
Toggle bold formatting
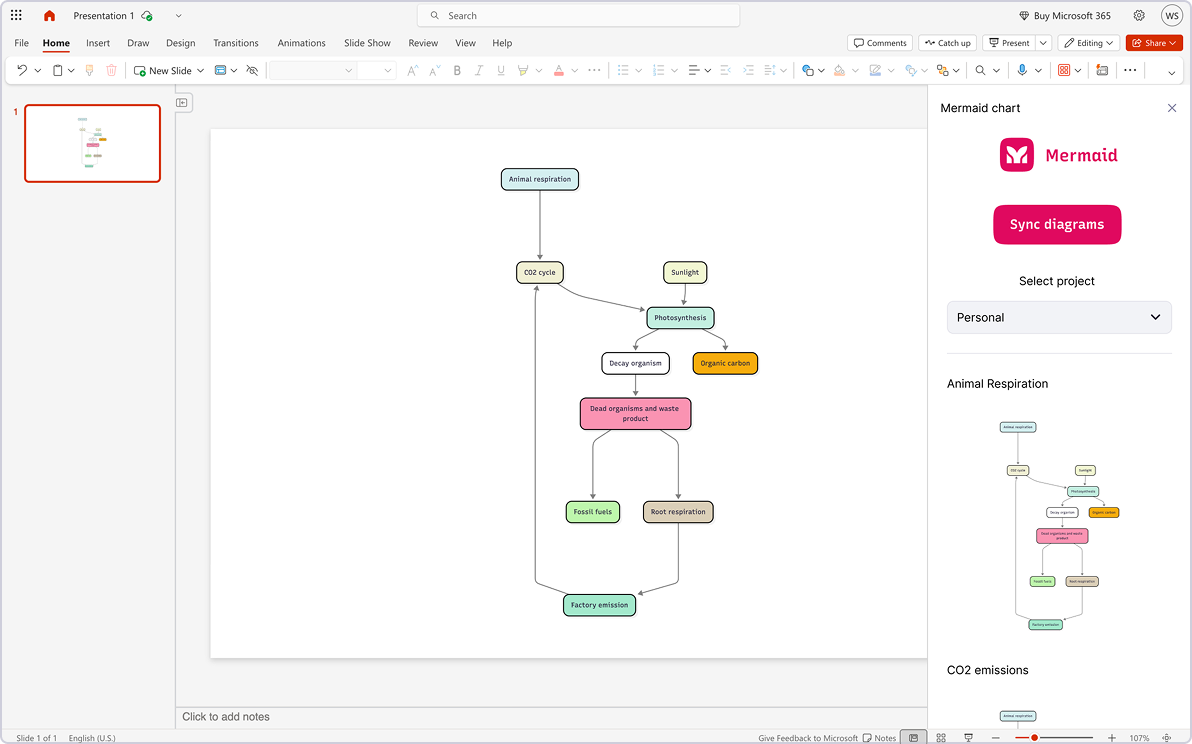[x=456, y=70]
